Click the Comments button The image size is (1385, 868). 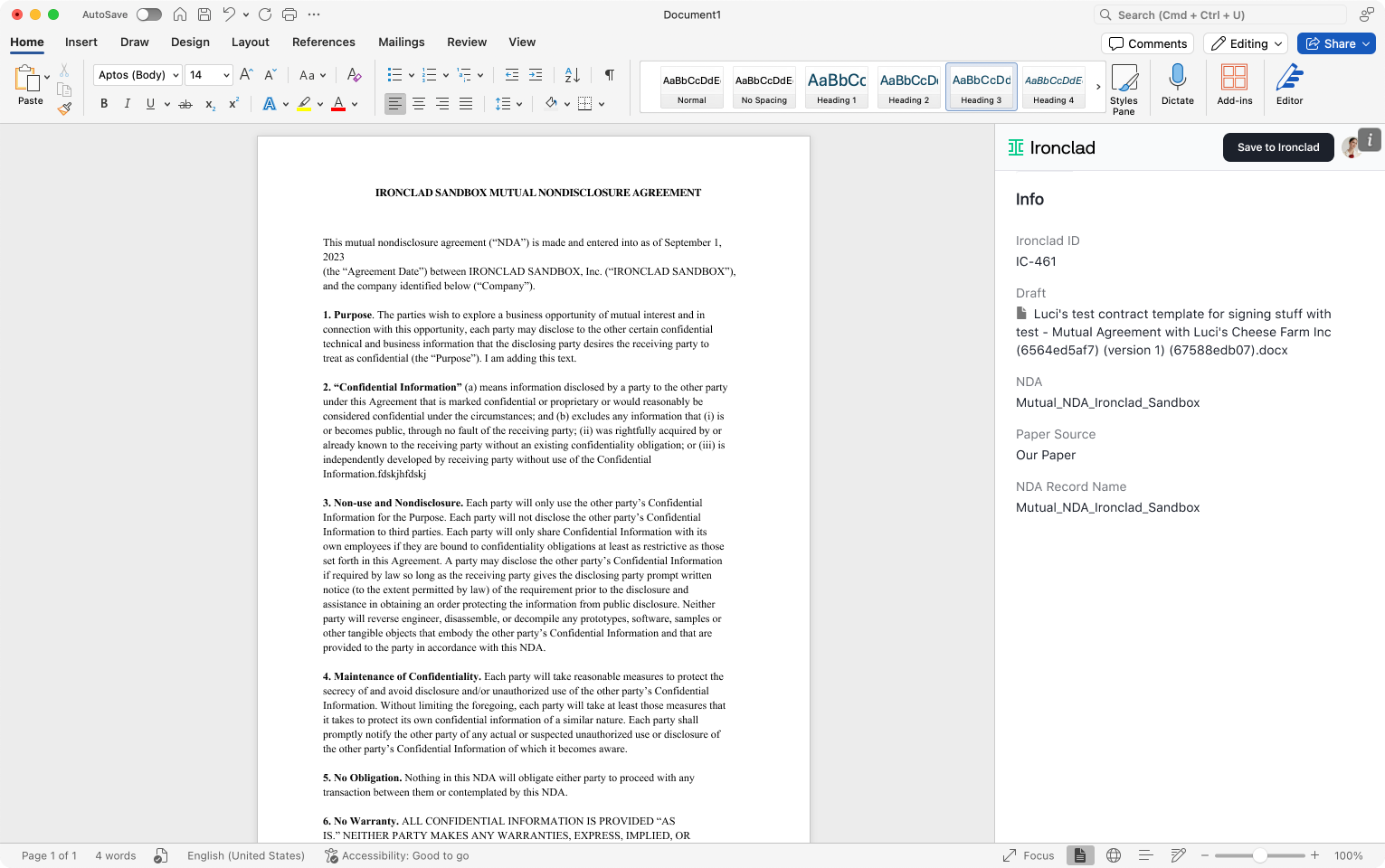pos(1148,43)
